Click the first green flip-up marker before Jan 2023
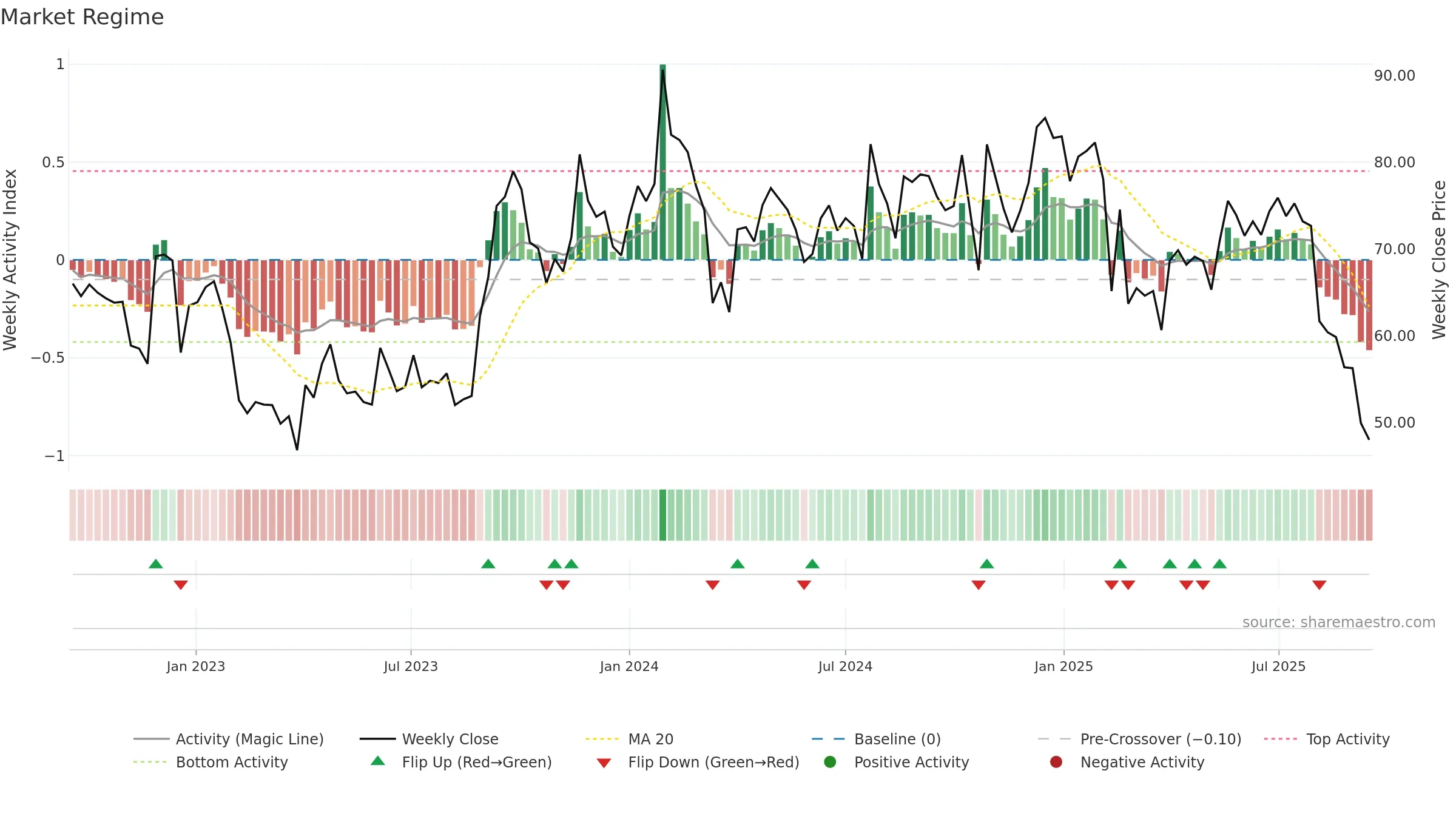Screen dimensions: 1456x819 click(x=156, y=564)
